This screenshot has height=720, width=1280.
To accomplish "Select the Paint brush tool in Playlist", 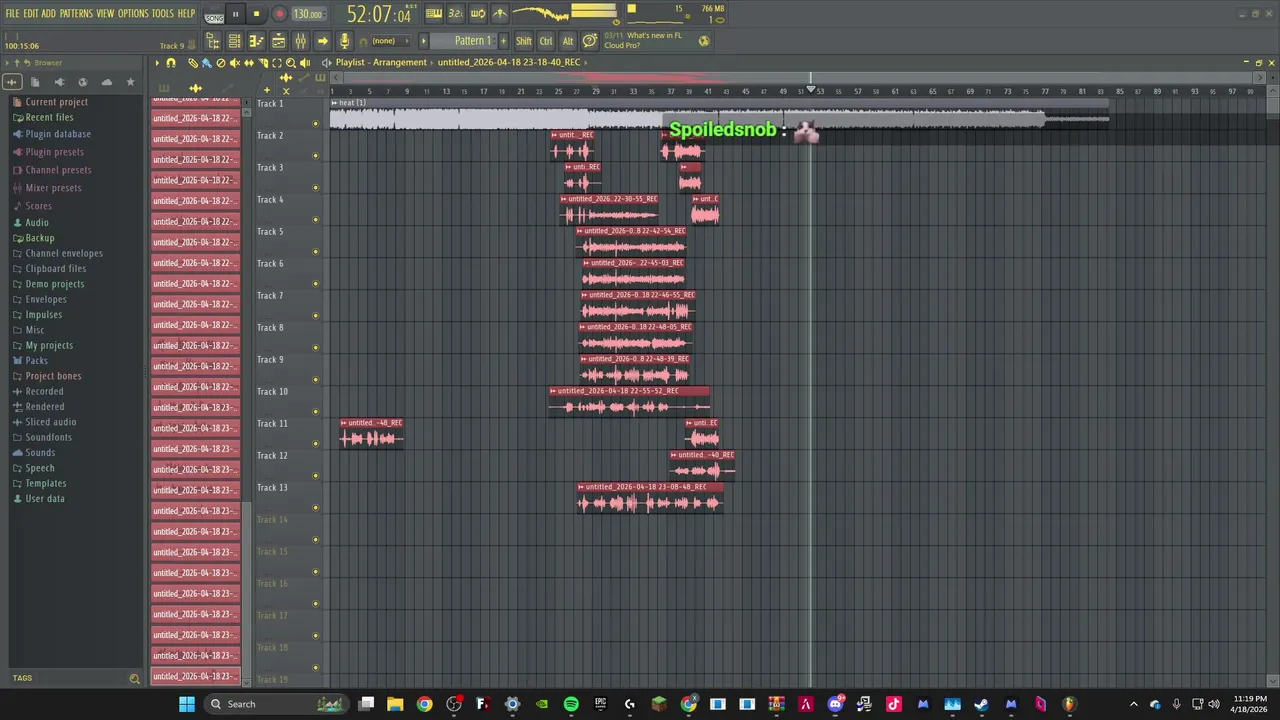I will [x=206, y=63].
